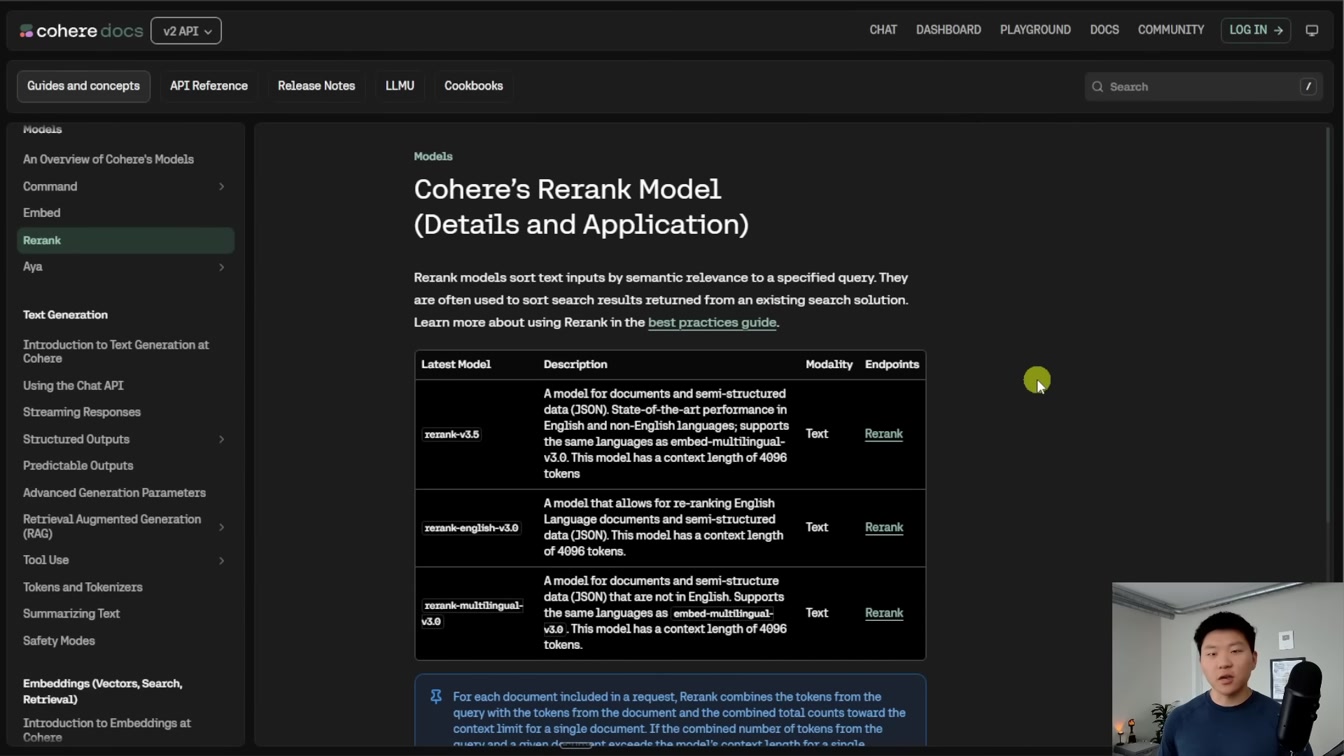Viewport: 1344px width, 756px height.
Task: Click the search magnifier icon
Action: click(1097, 87)
